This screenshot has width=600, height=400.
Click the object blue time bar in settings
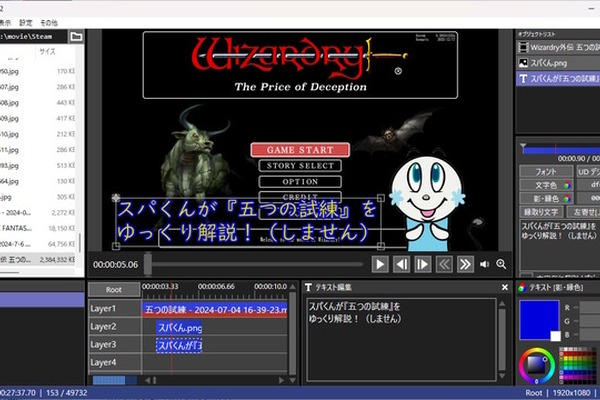(561, 150)
